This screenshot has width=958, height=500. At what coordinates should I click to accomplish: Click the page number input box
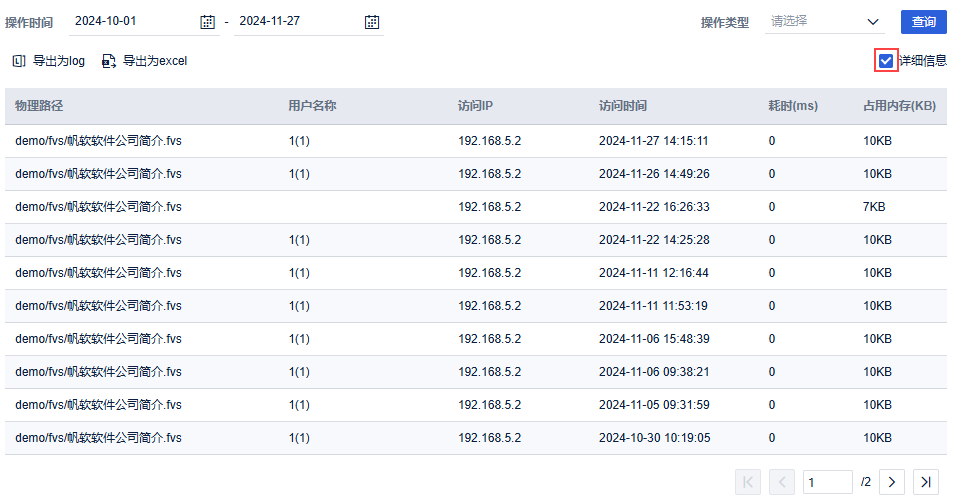click(827, 482)
